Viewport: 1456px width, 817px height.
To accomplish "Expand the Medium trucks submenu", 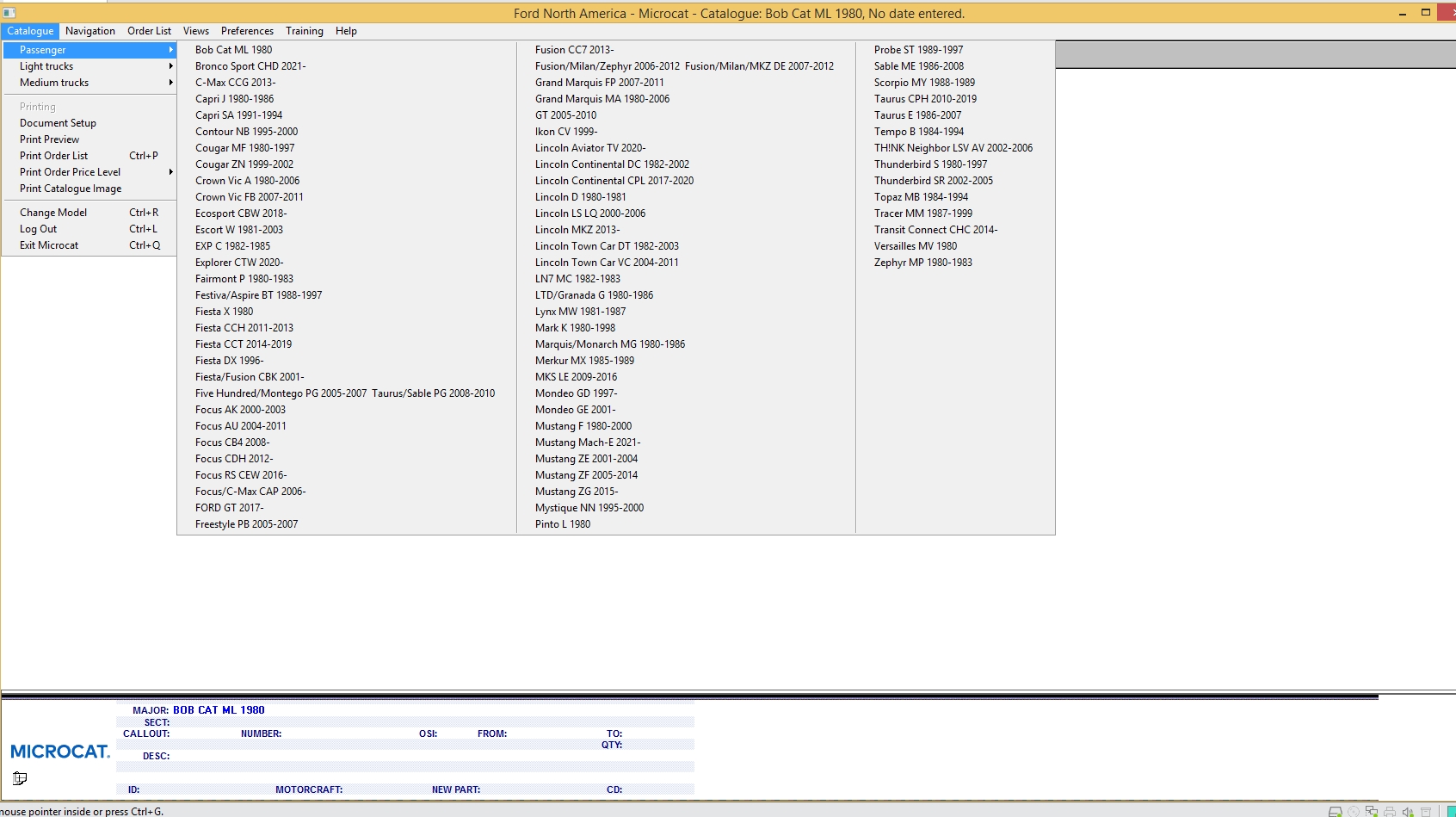I will point(89,83).
